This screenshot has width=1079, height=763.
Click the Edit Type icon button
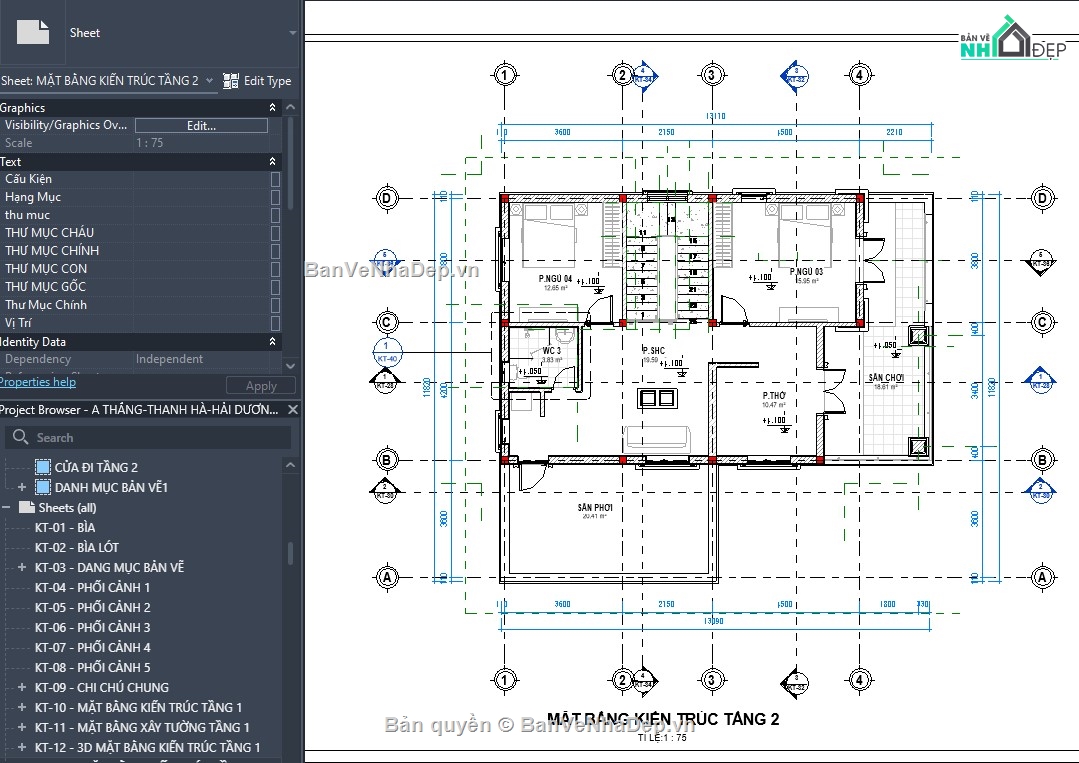231,80
